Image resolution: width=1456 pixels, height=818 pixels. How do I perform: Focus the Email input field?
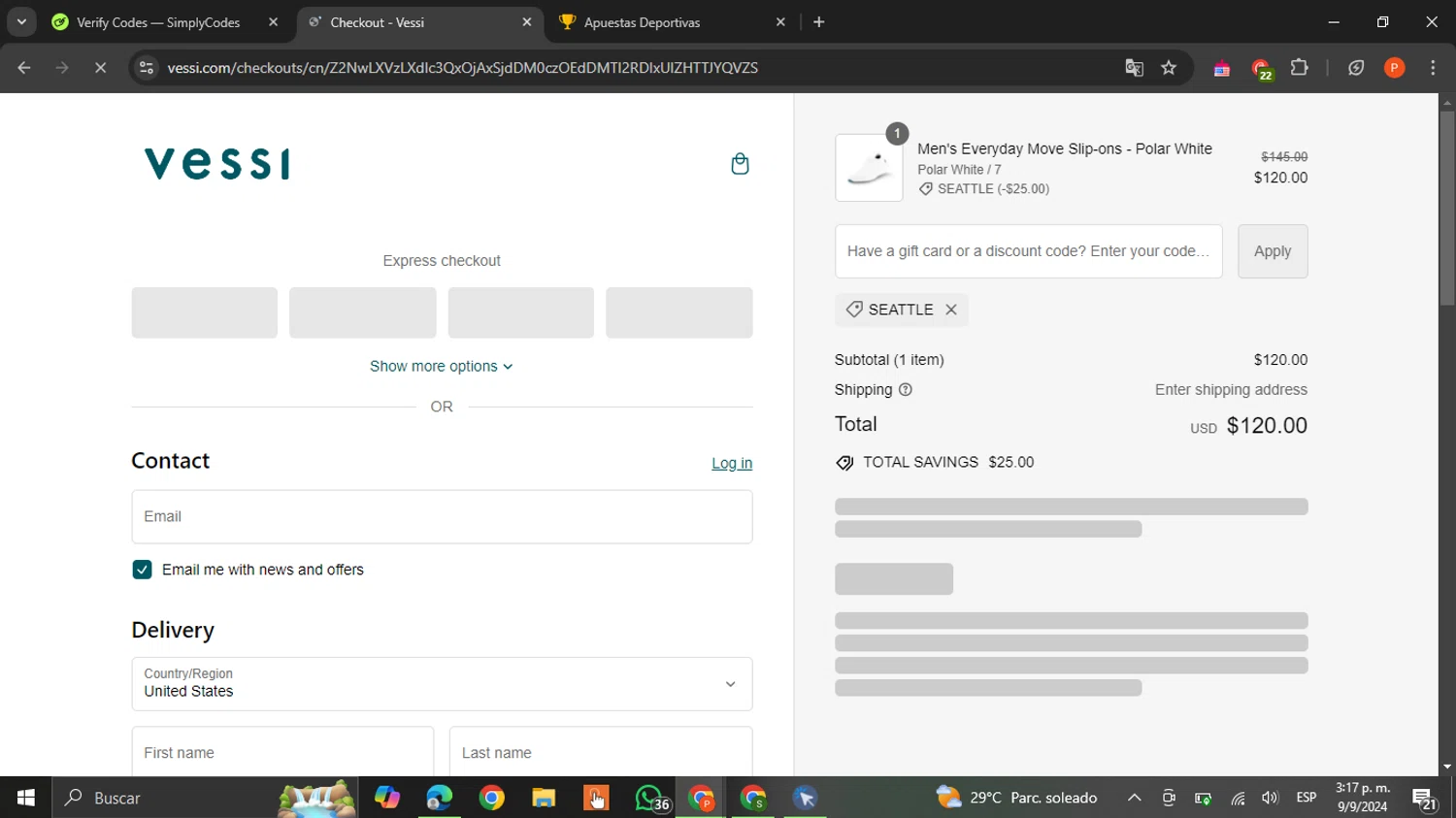442,516
